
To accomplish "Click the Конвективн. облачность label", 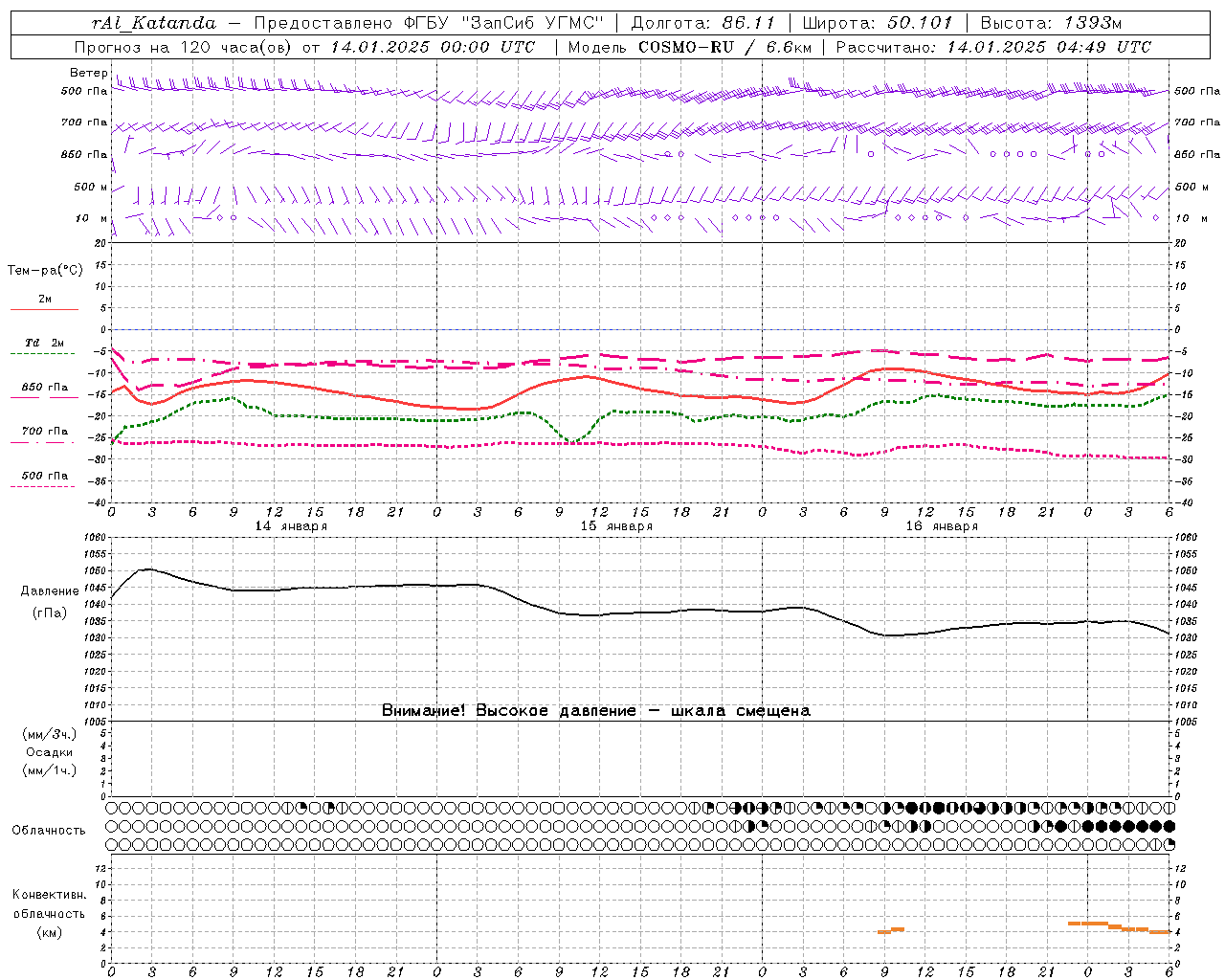I will tap(49, 904).
